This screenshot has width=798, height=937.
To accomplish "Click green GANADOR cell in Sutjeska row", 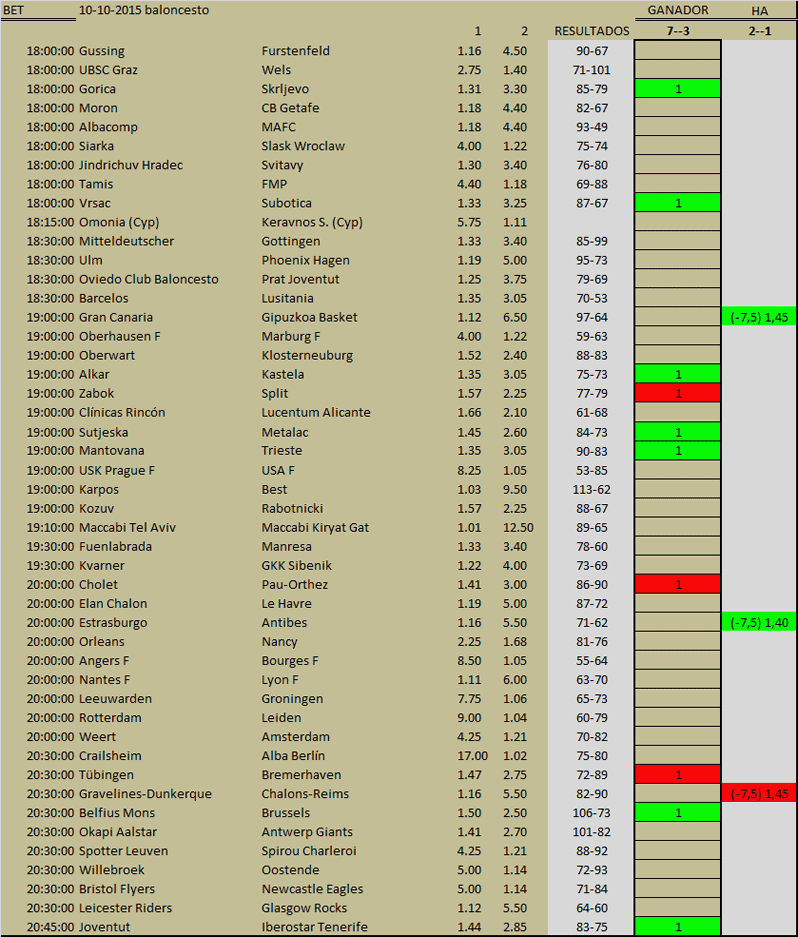I will point(678,432).
